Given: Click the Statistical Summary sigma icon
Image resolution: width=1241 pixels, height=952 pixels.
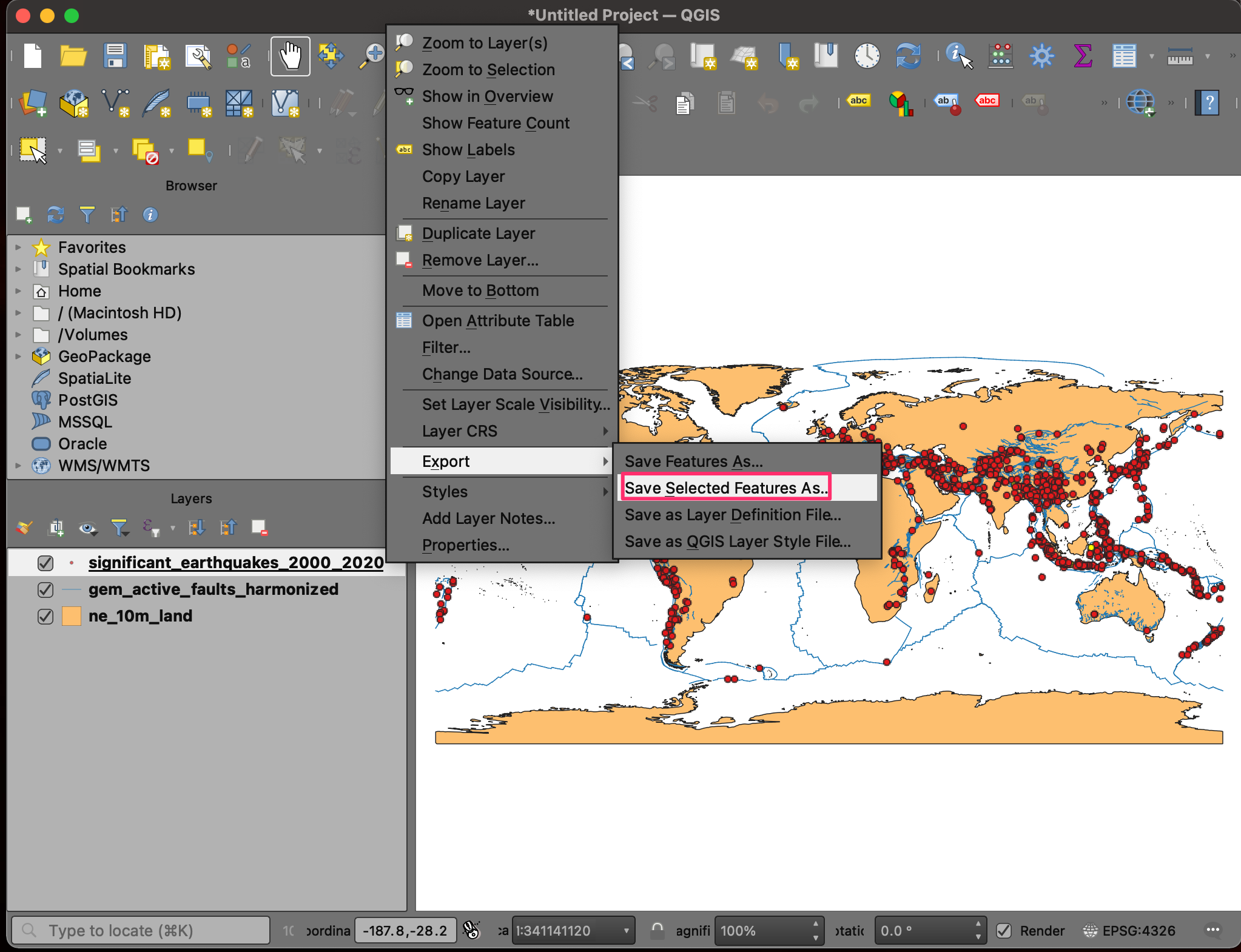Looking at the screenshot, I should point(1083,56).
